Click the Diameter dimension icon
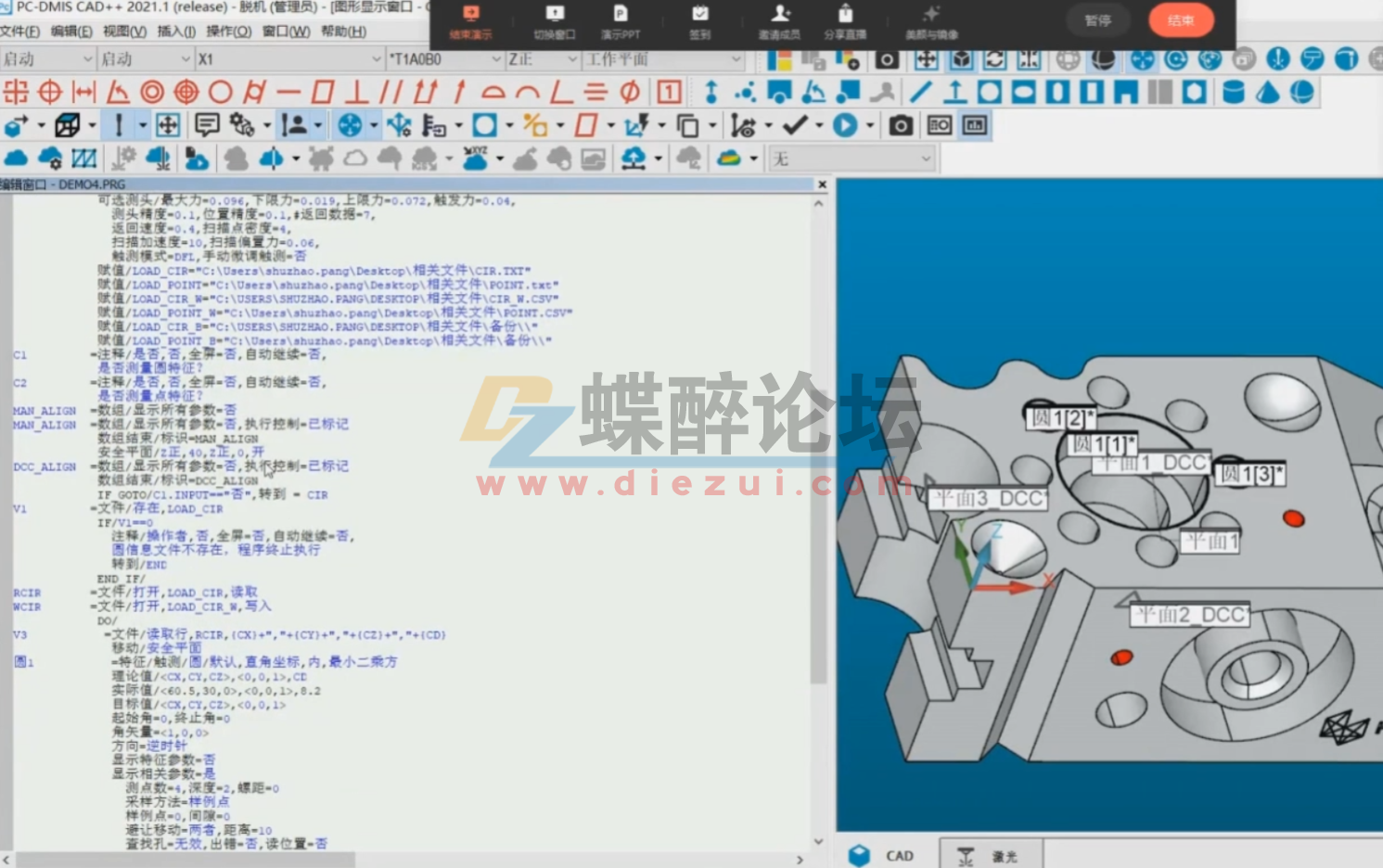Viewport: 1383px width, 868px height. click(x=628, y=93)
